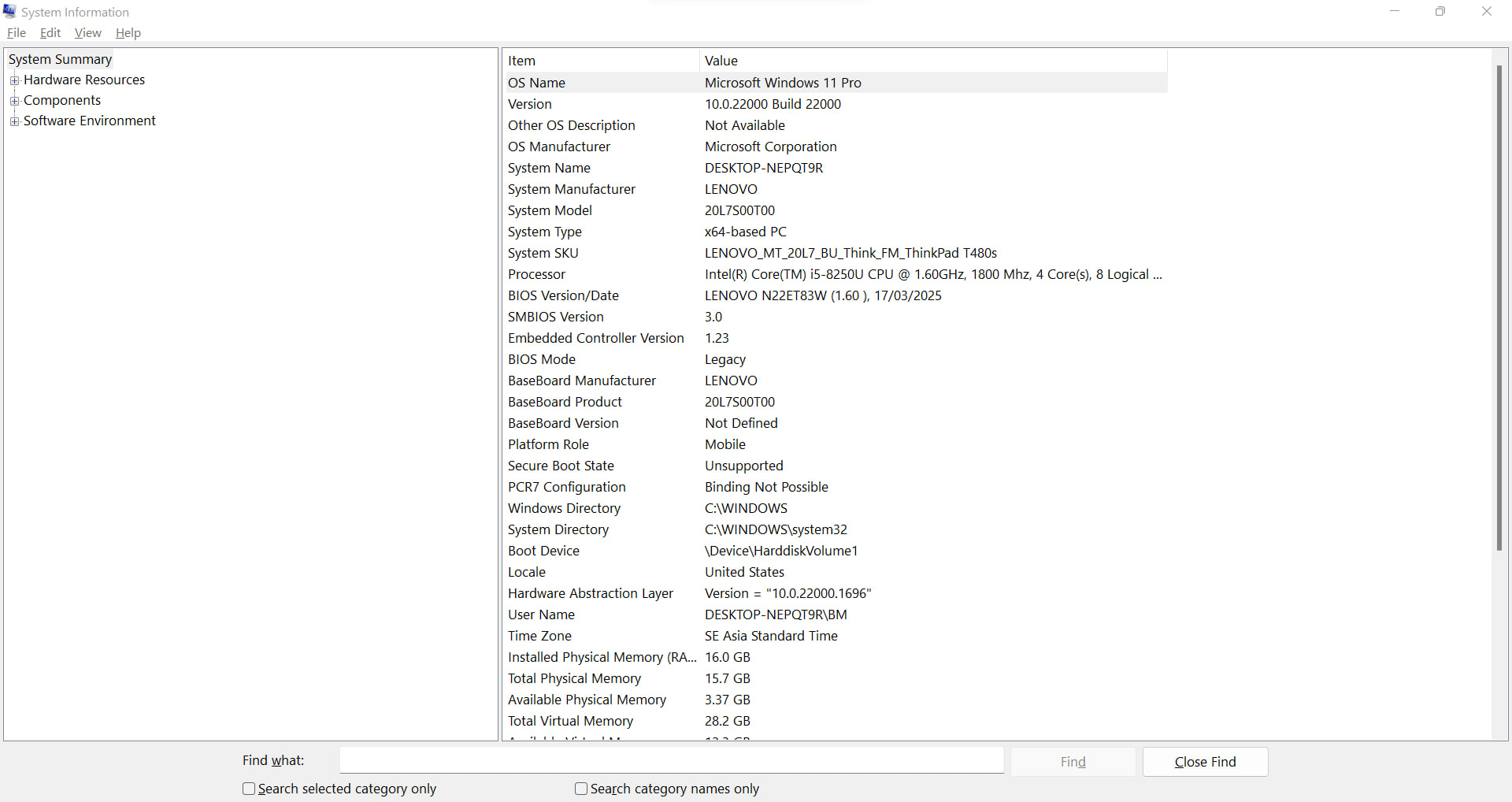Expand the Components node

click(14, 101)
